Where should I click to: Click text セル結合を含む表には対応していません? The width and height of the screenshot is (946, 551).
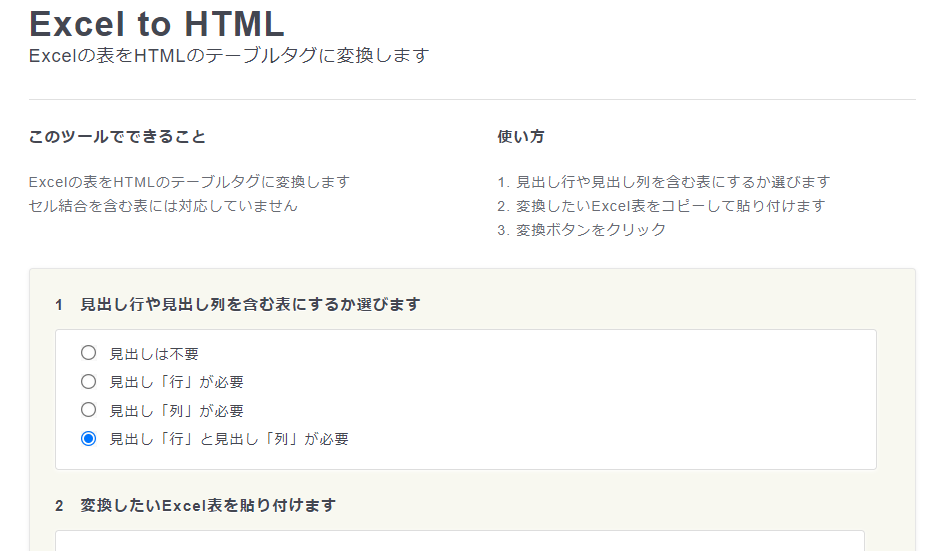(163, 206)
